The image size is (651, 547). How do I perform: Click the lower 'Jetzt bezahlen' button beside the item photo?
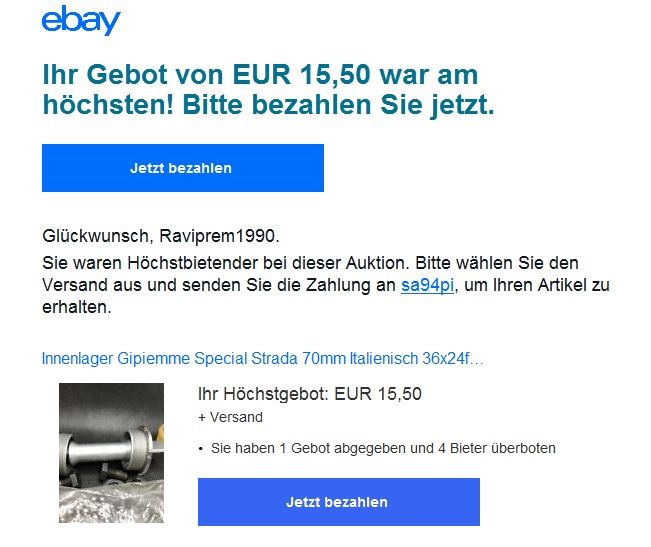tap(339, 502)
